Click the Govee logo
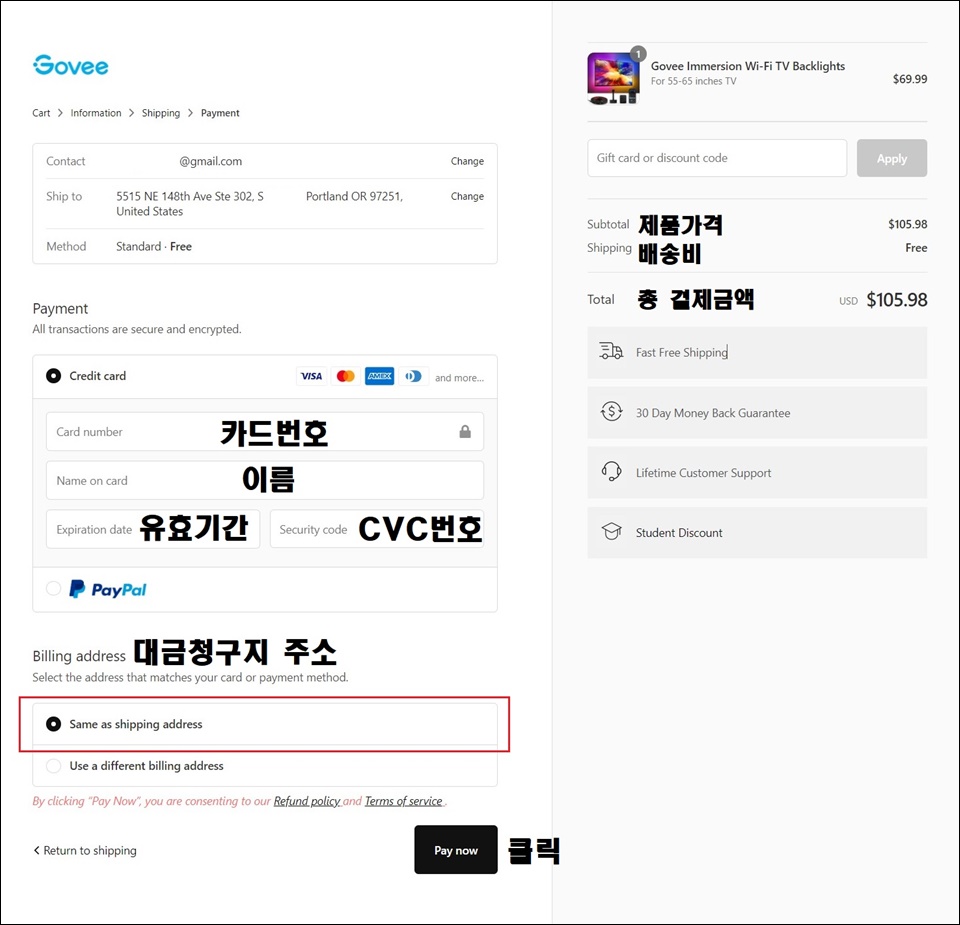 pos(70,65)
